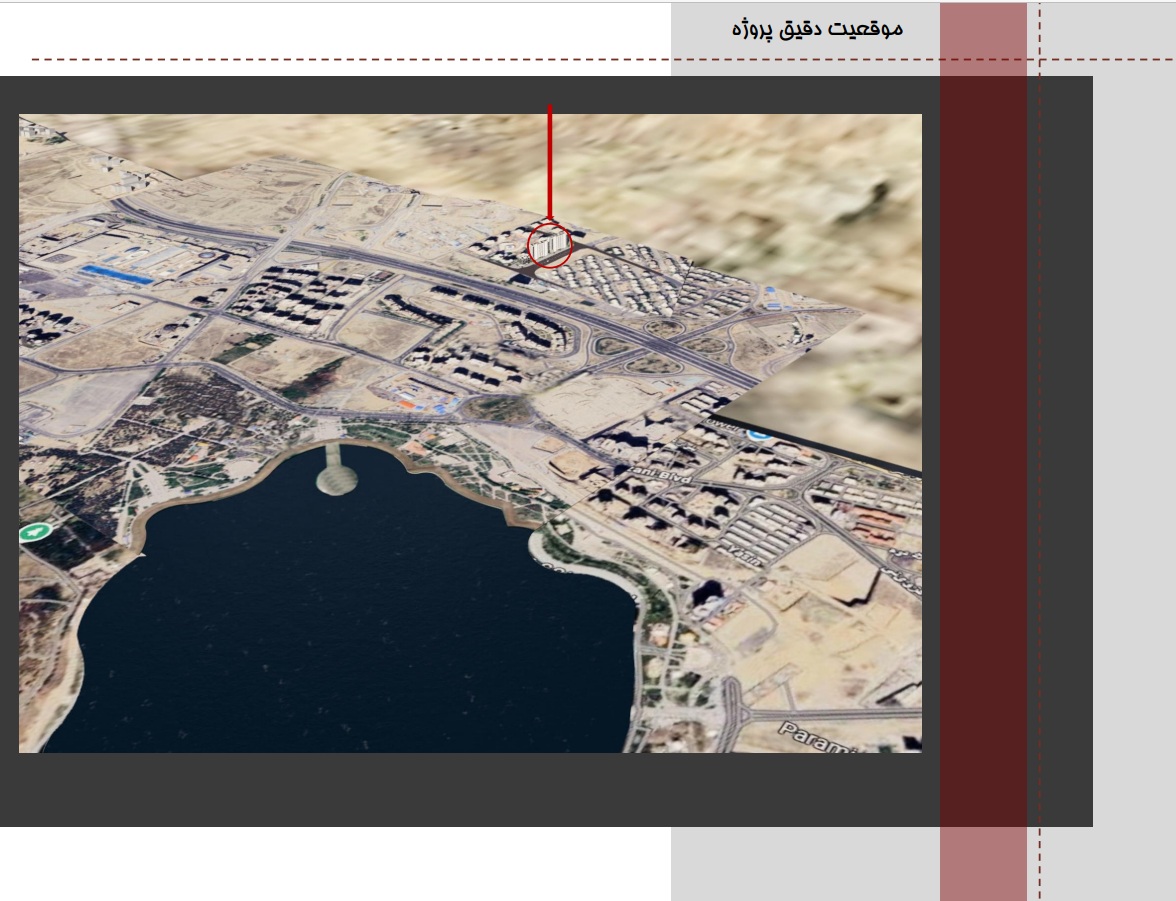Screen dimensions: 1176x901
Task: Click the round pier platform on lake
Action: point(337,479)
